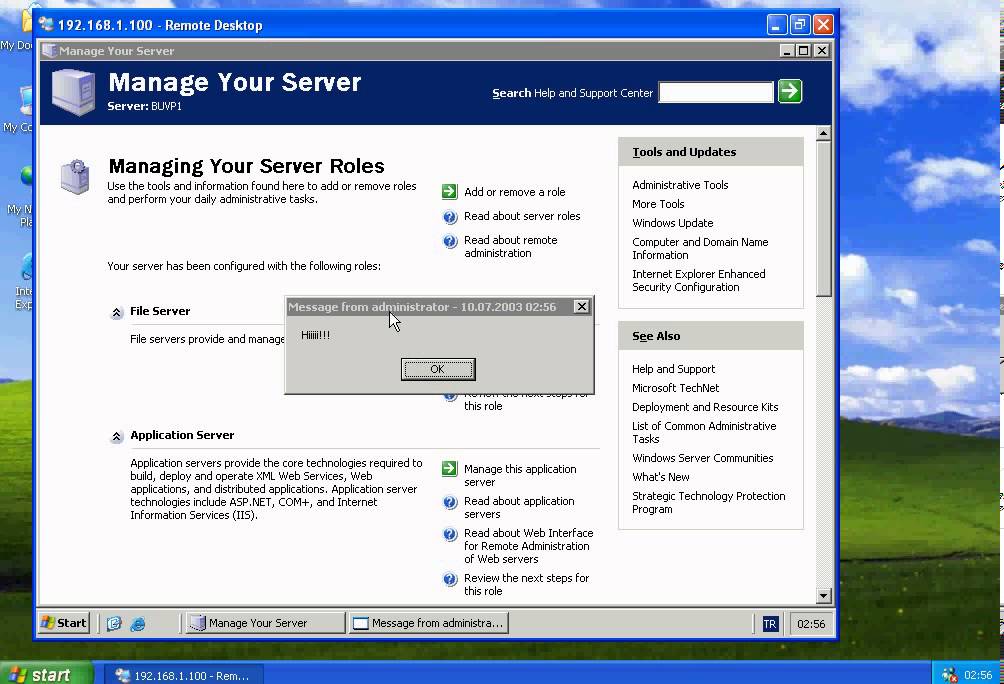The height and width of the screenshot is (684, 1004).
Task: Open Windows Update link
Action: (x=672, y=223)
